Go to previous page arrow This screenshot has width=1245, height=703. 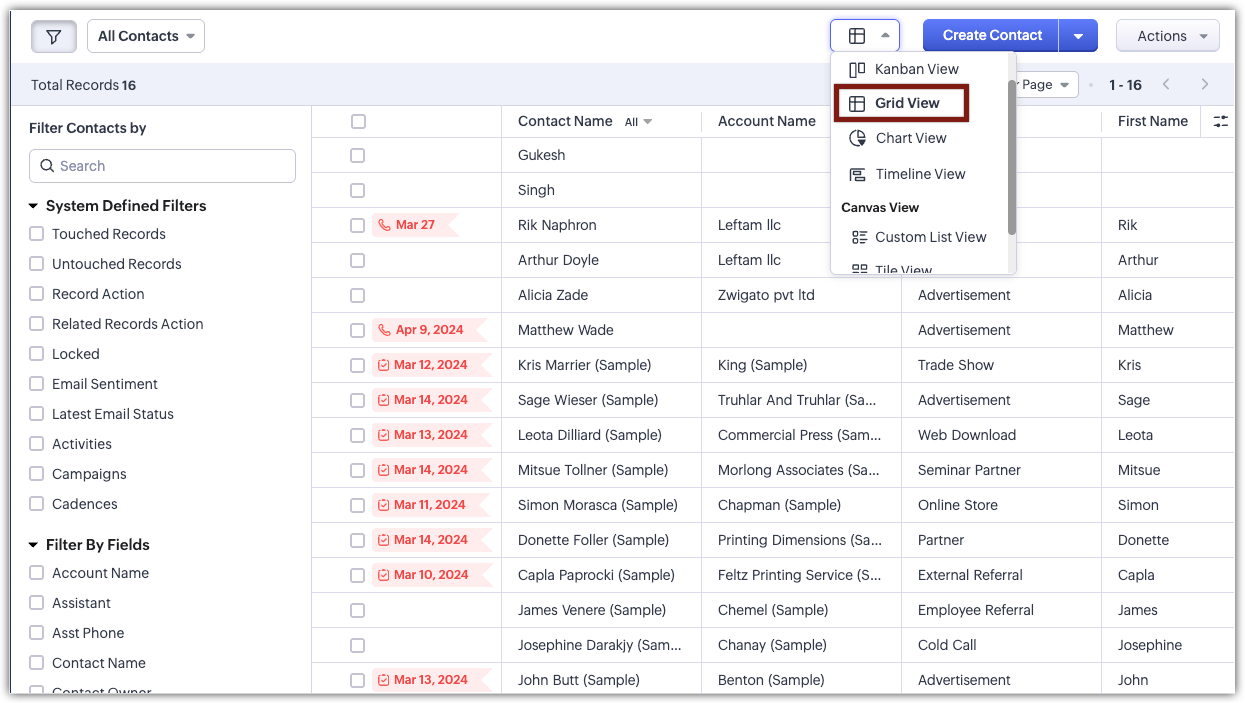(1166, 85)
